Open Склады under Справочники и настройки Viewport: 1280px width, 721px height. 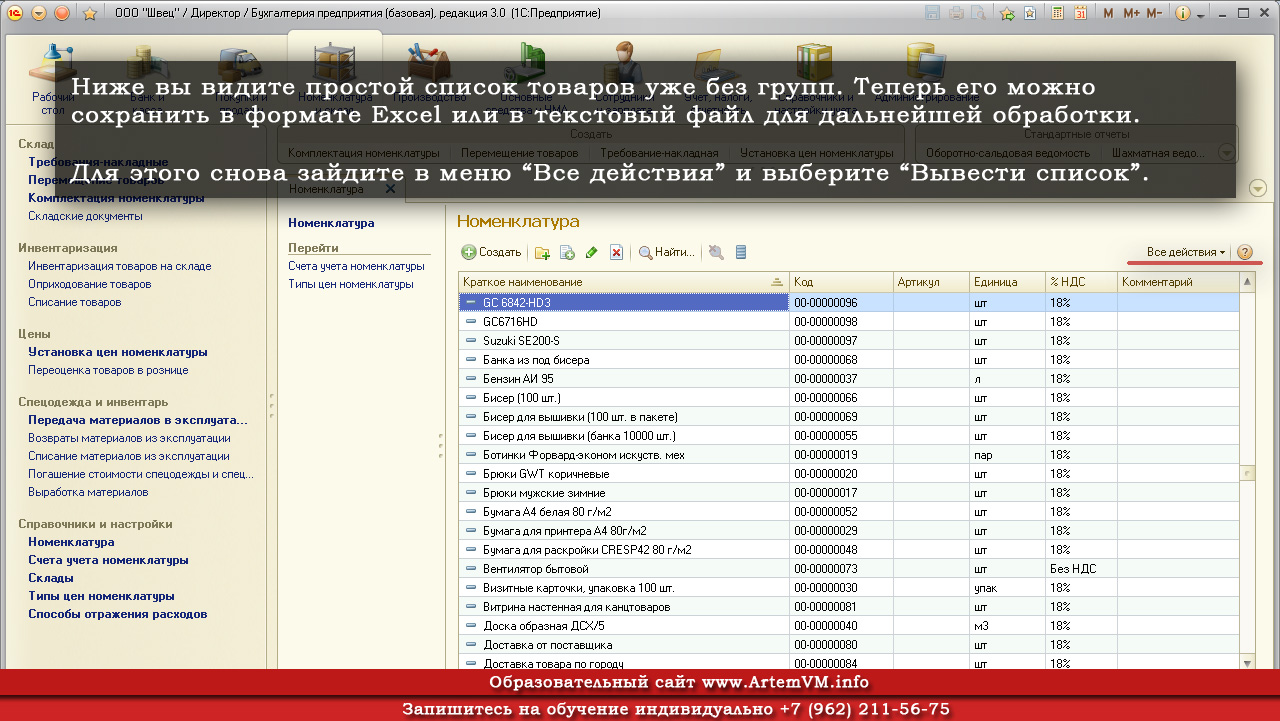pos(51,578)
